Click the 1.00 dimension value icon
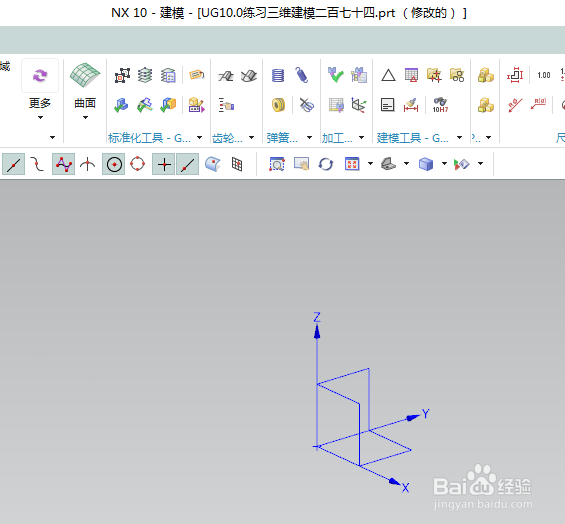Viewport: 565px width, 524px height. coord(544,75)
